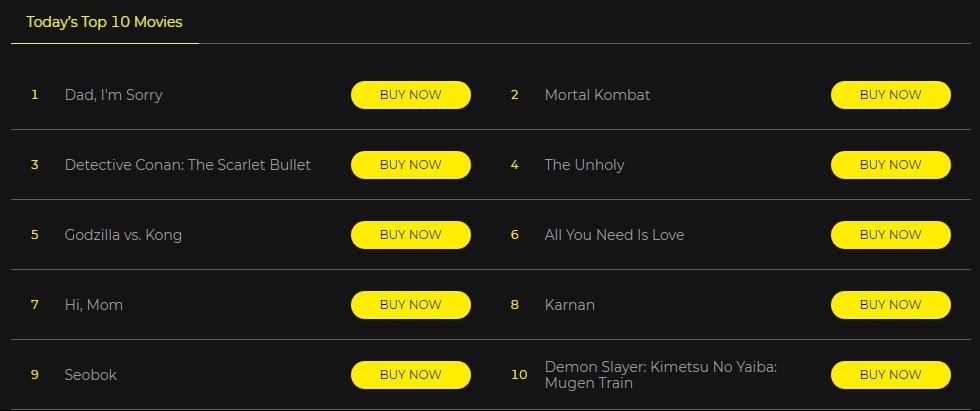Screen dimensions: 980x411
Task: Click Buy Now for The Unholy
Action: (890, 165)
